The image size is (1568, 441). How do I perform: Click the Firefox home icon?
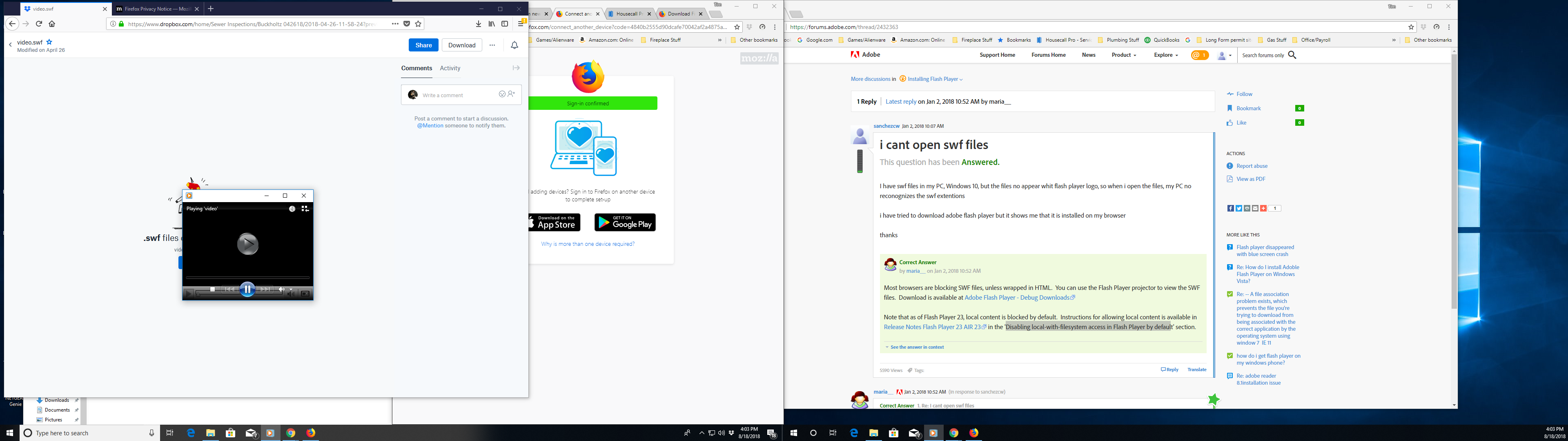coord(52,24)
